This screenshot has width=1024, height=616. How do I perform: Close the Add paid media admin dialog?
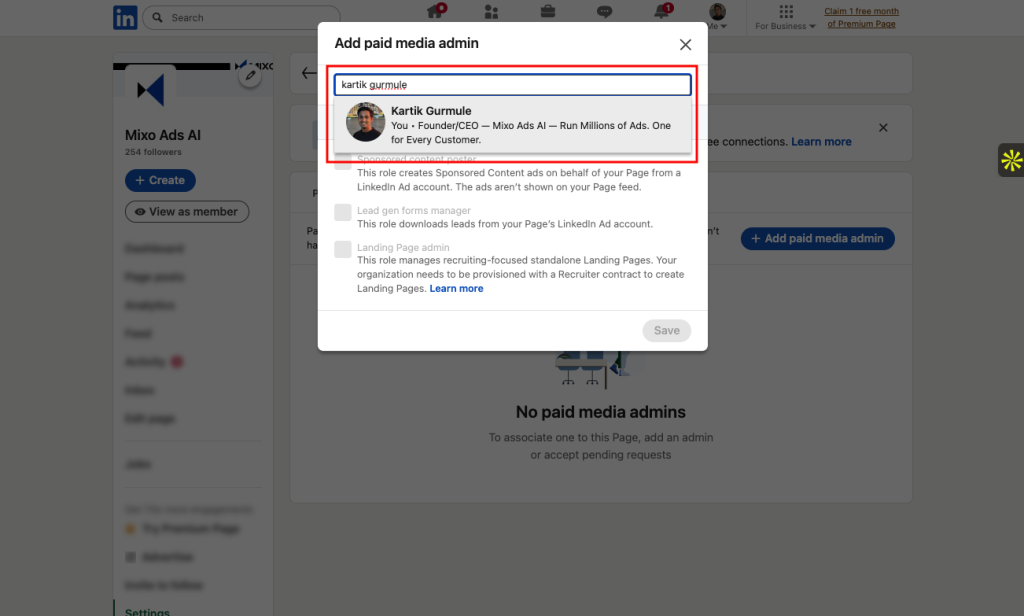(x=685, y=44)
